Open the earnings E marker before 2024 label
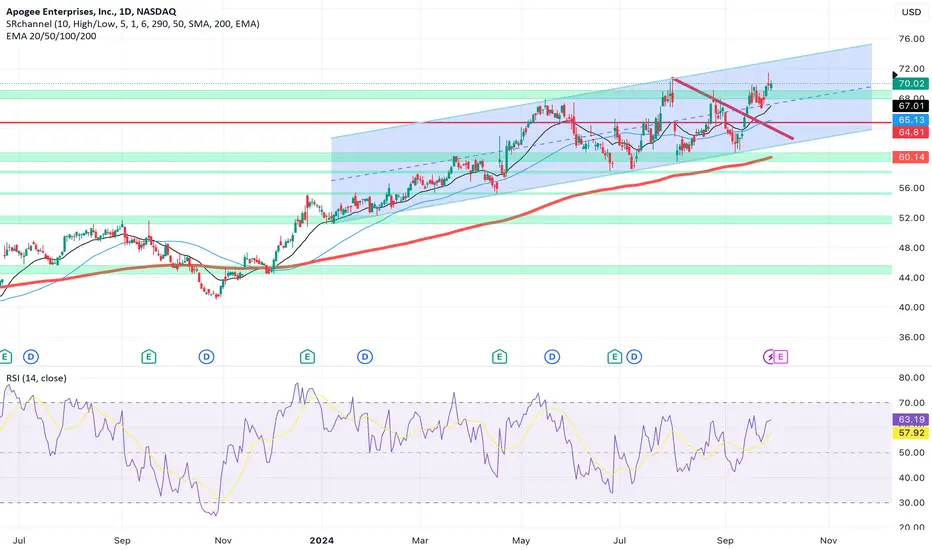 coord(307,357)
